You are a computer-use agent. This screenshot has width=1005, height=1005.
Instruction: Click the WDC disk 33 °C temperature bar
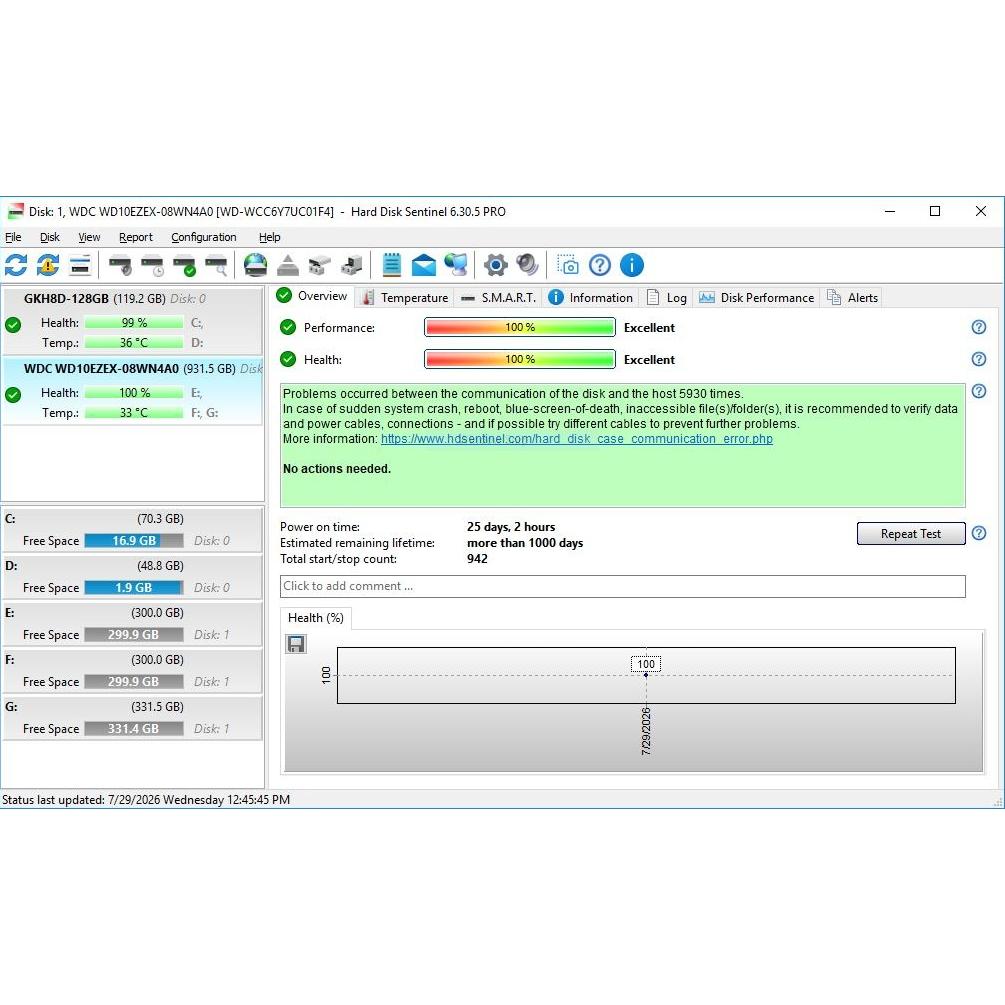pos(134,413)
